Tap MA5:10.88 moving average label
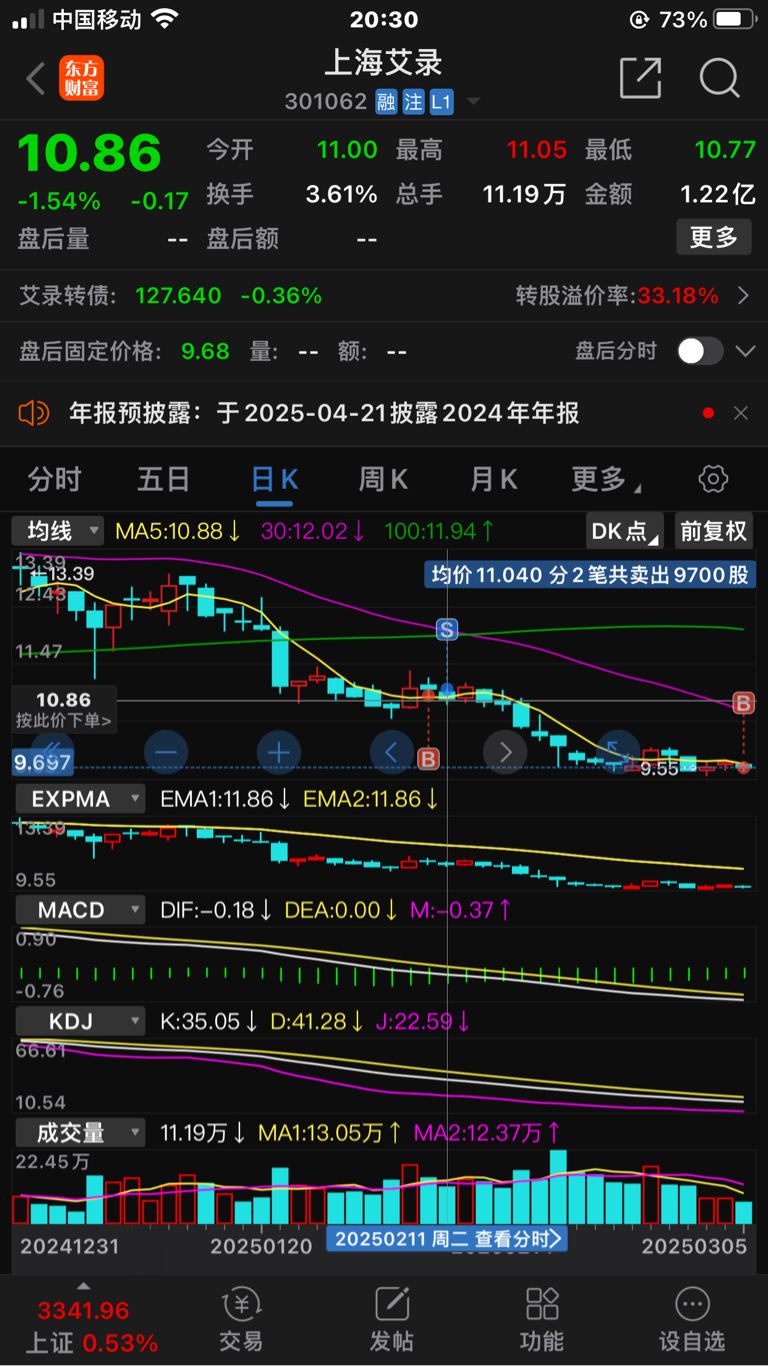Screen dimensions: 768x1366 178,531
